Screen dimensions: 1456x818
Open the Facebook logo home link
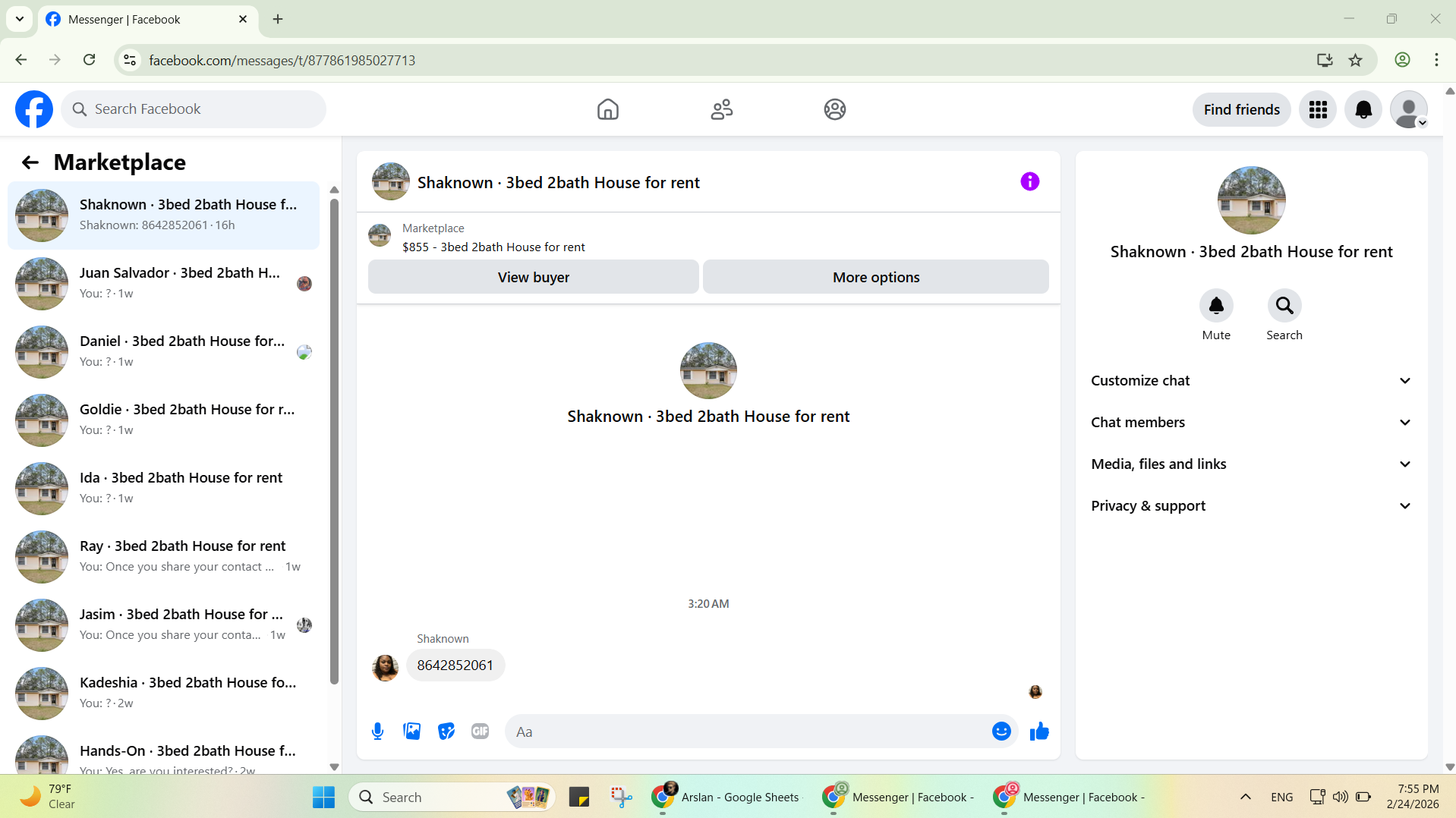pos(34,109)
